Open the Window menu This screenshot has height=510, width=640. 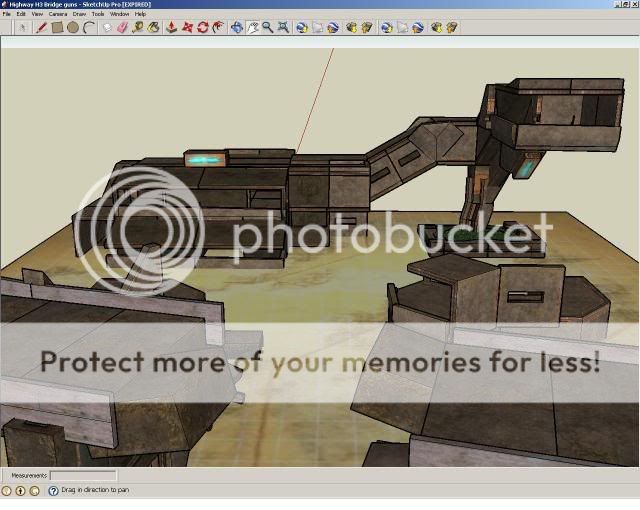[119, 14]
